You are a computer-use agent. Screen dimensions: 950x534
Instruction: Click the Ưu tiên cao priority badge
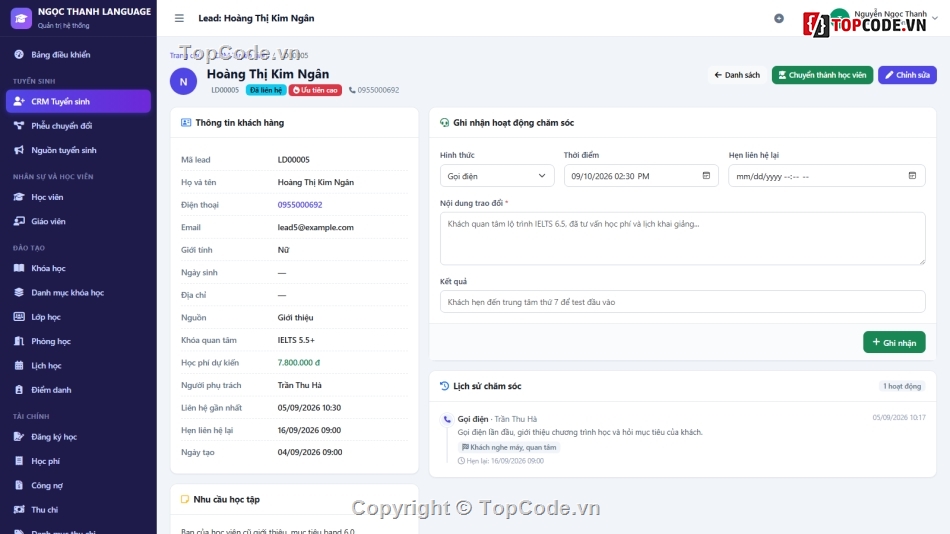click(x=315, y=90)
